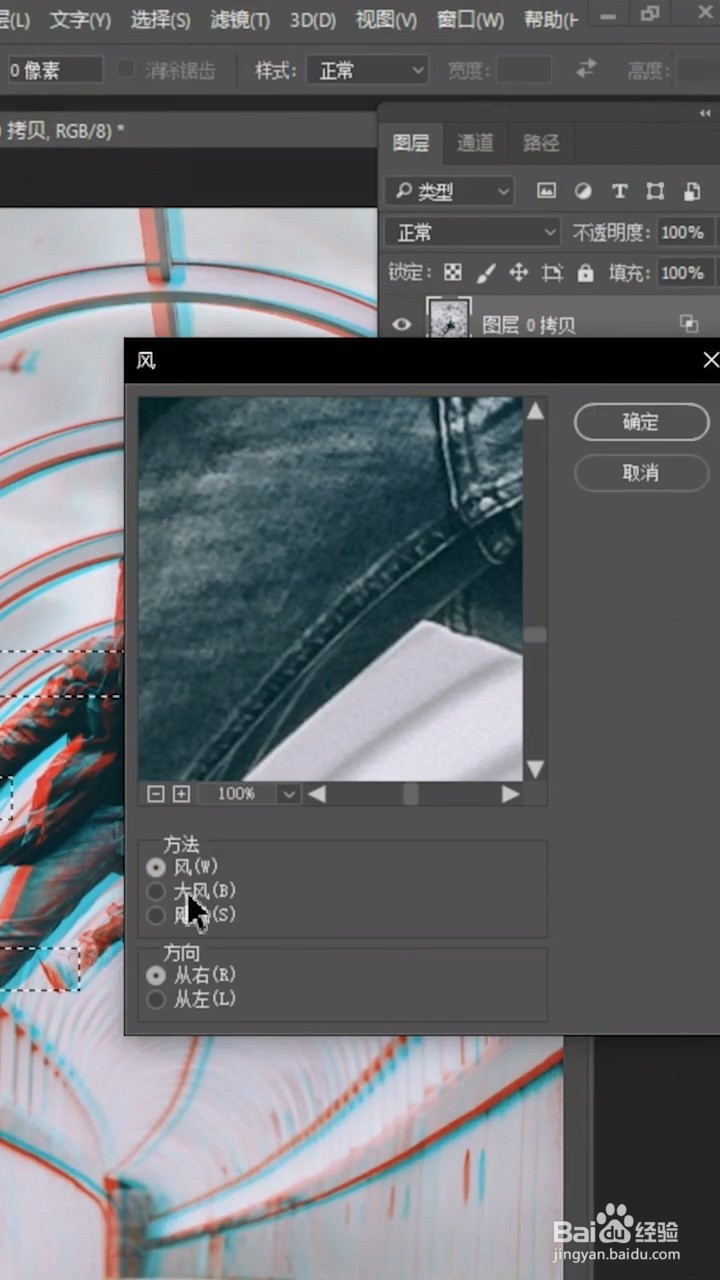Select shape layer filter icon

click(x=655, y=191)
